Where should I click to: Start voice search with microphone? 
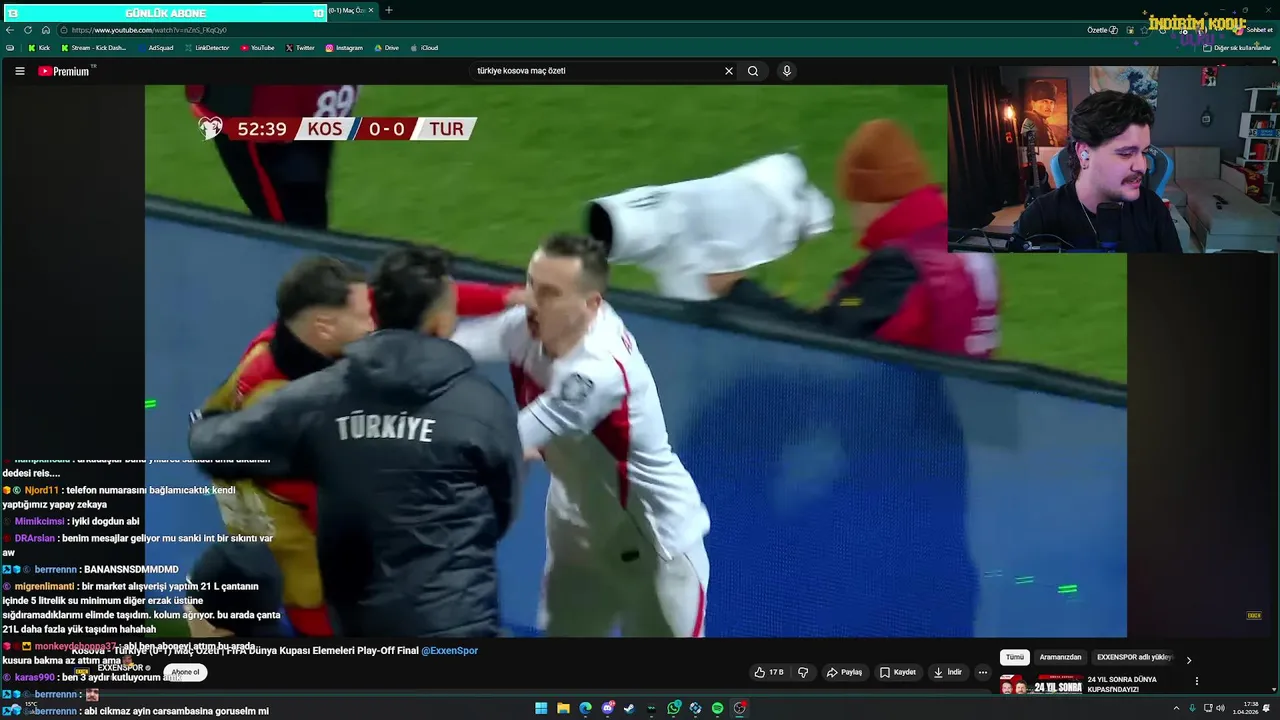[787, 71]
